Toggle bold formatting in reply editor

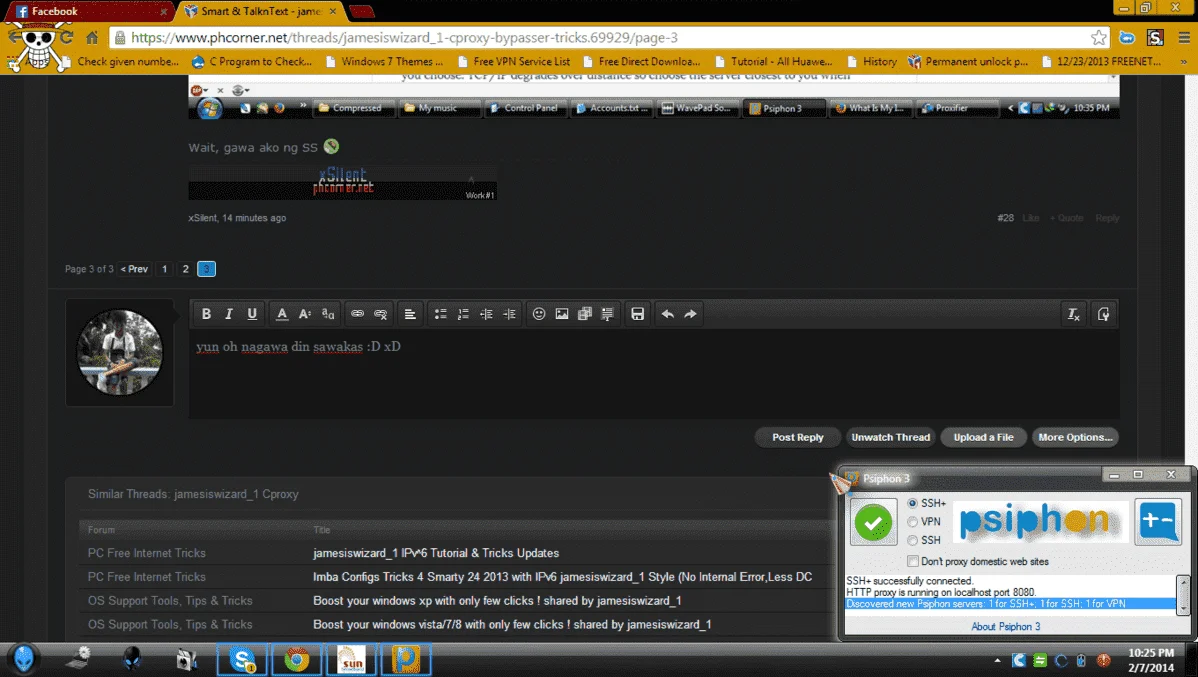206,314
